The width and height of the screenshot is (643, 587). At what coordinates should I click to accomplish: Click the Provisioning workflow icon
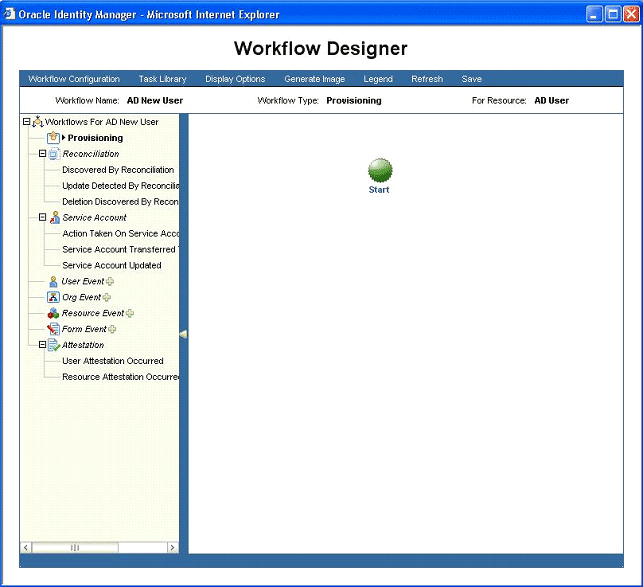point(53,138)
